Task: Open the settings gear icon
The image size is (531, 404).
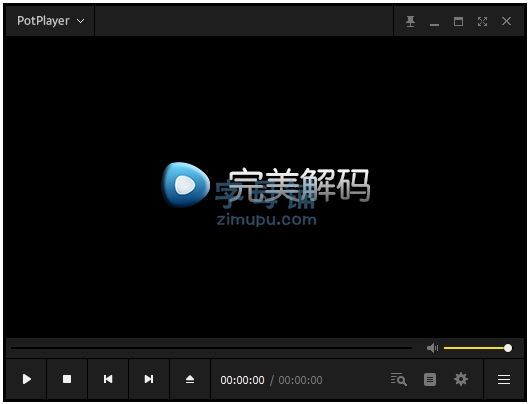Action: (x=461, y=379)
